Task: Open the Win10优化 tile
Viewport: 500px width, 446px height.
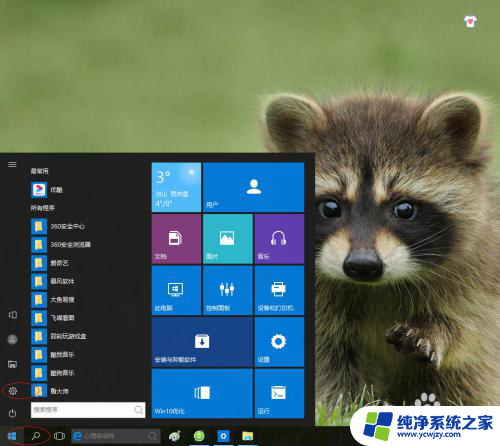Action: (x=202, y=393)
